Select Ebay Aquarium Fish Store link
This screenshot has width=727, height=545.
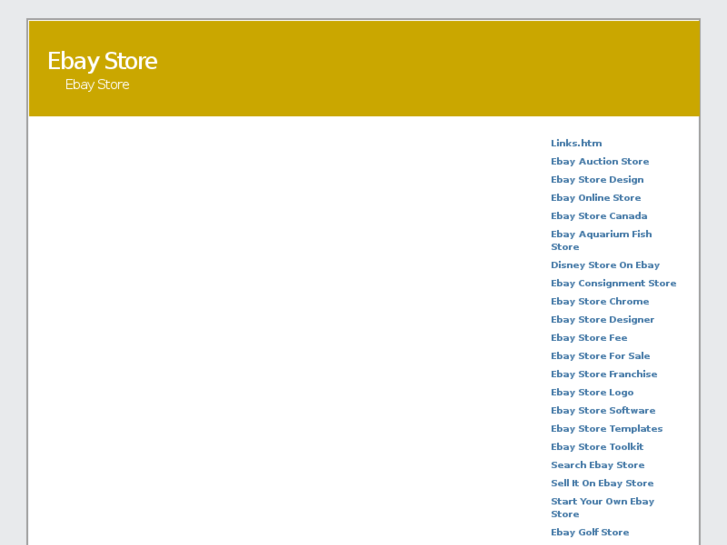pyautogui.click(x=601, y=240)
